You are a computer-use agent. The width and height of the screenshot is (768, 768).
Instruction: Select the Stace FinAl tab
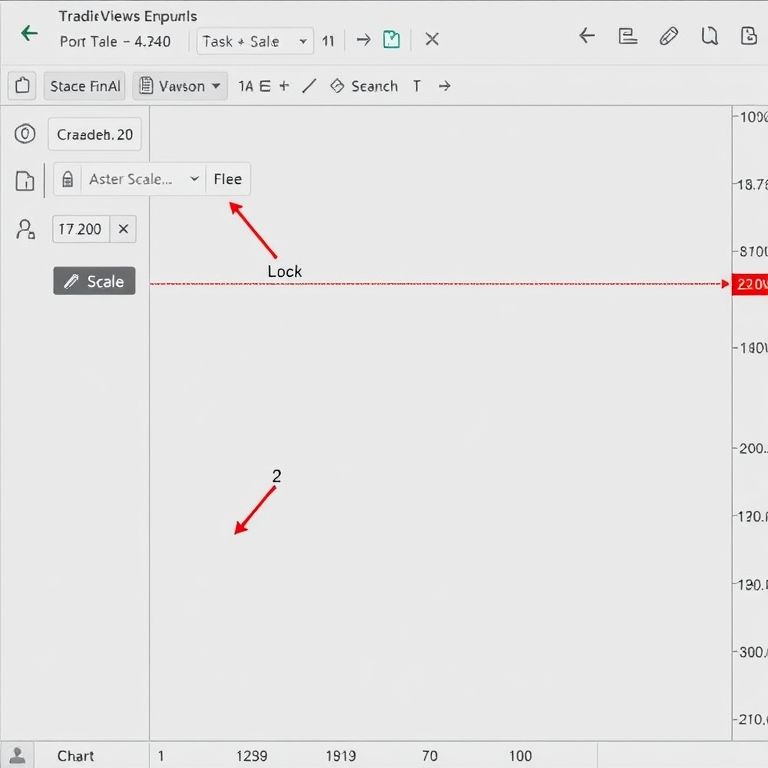click(x=85, y=86)
